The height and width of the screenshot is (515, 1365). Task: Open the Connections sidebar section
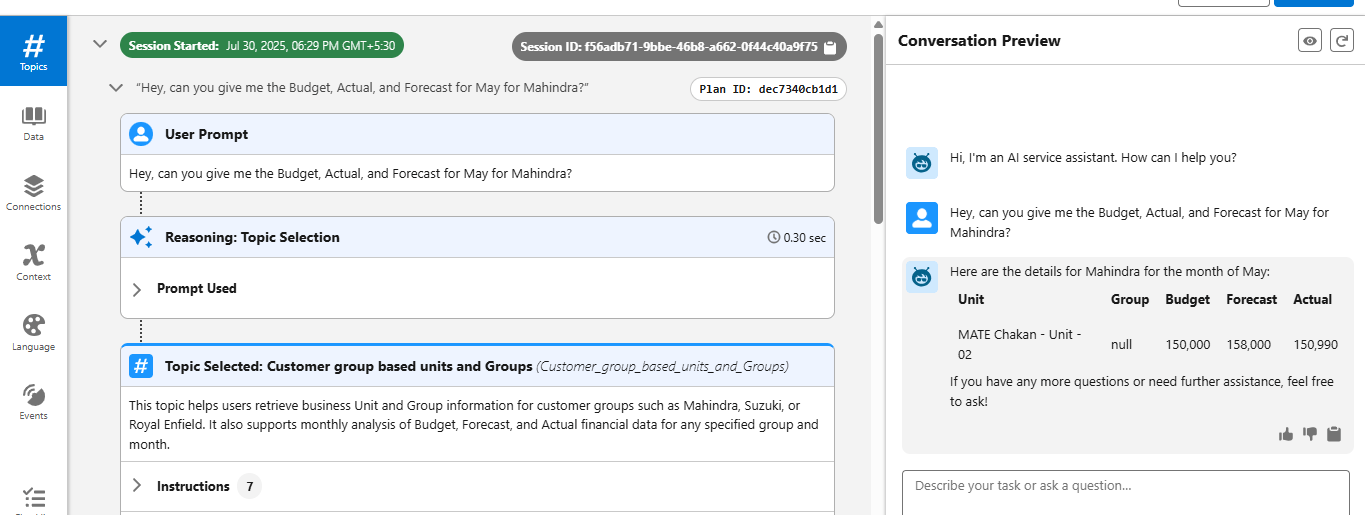click(33, 193)
